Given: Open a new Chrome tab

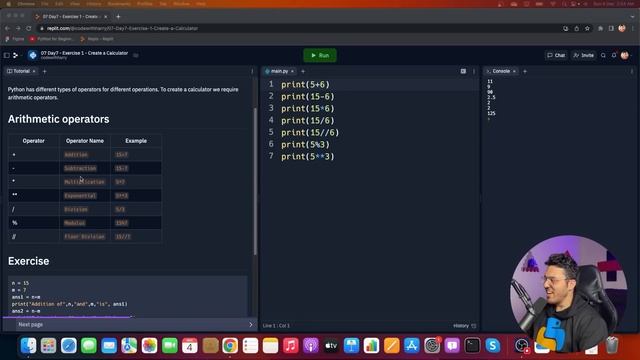Looking at the screenshot, I should (x=118, y=16).
